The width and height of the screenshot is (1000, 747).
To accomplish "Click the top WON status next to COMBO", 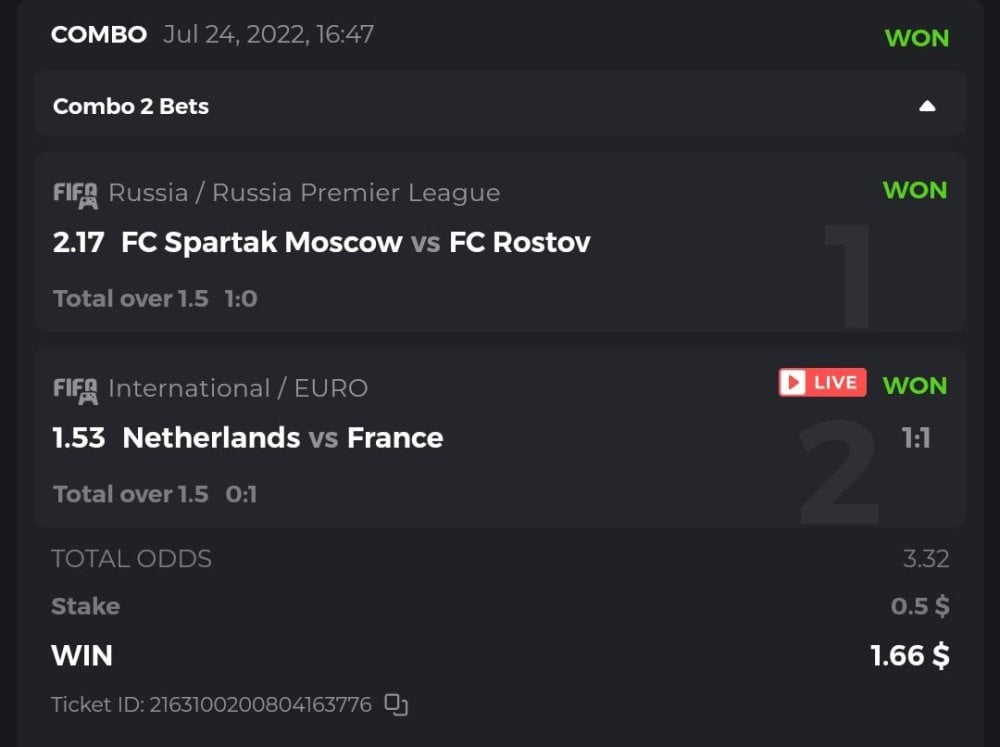I will pyautogui.click(x=916, y=38).
